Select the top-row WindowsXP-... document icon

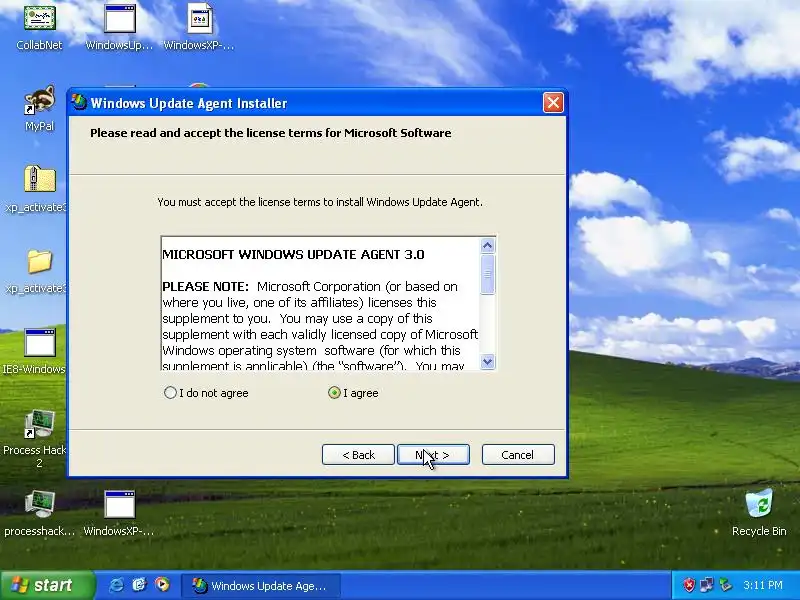click(199, 28)
